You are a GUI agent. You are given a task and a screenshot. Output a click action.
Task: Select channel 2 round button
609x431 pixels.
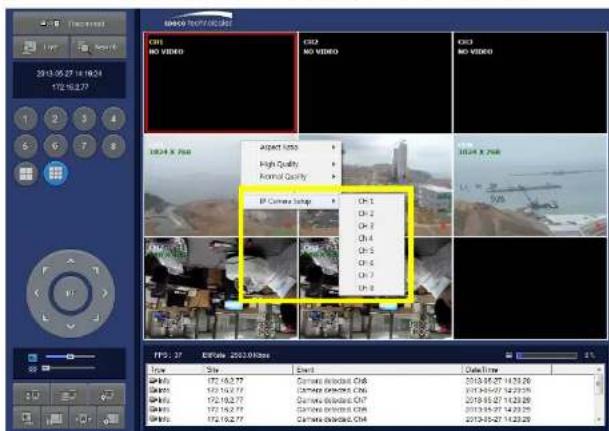tap(55, 119)
